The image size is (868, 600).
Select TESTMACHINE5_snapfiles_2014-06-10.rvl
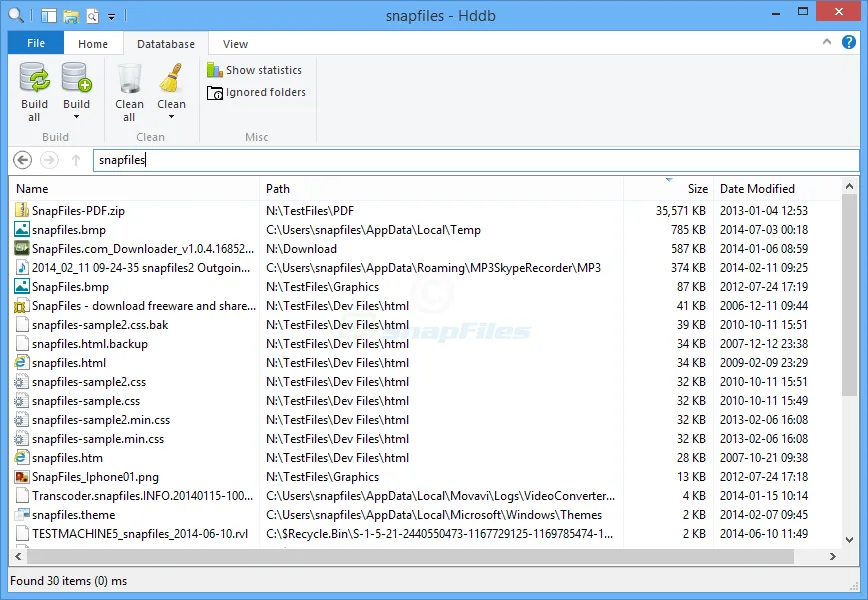(x=425, y=534)
